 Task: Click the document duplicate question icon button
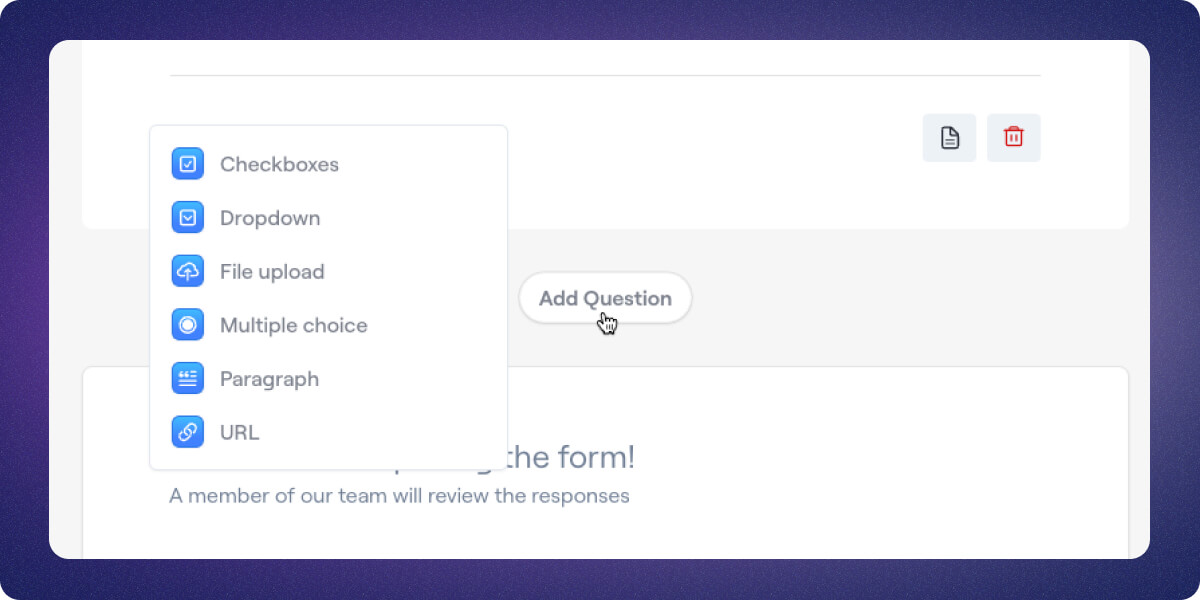click(x=949, y=138)
